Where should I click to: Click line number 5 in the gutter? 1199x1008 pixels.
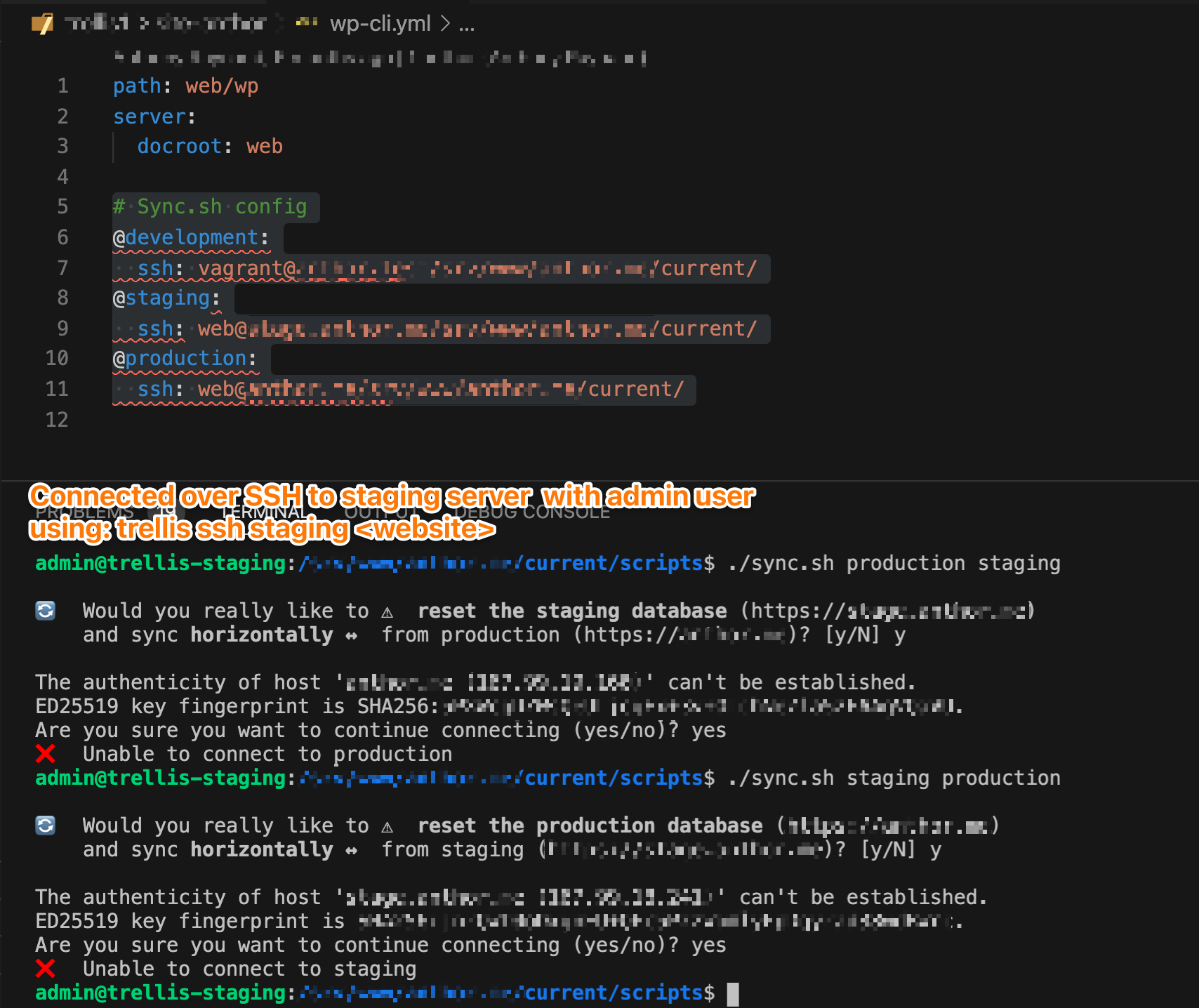[62, 206]
